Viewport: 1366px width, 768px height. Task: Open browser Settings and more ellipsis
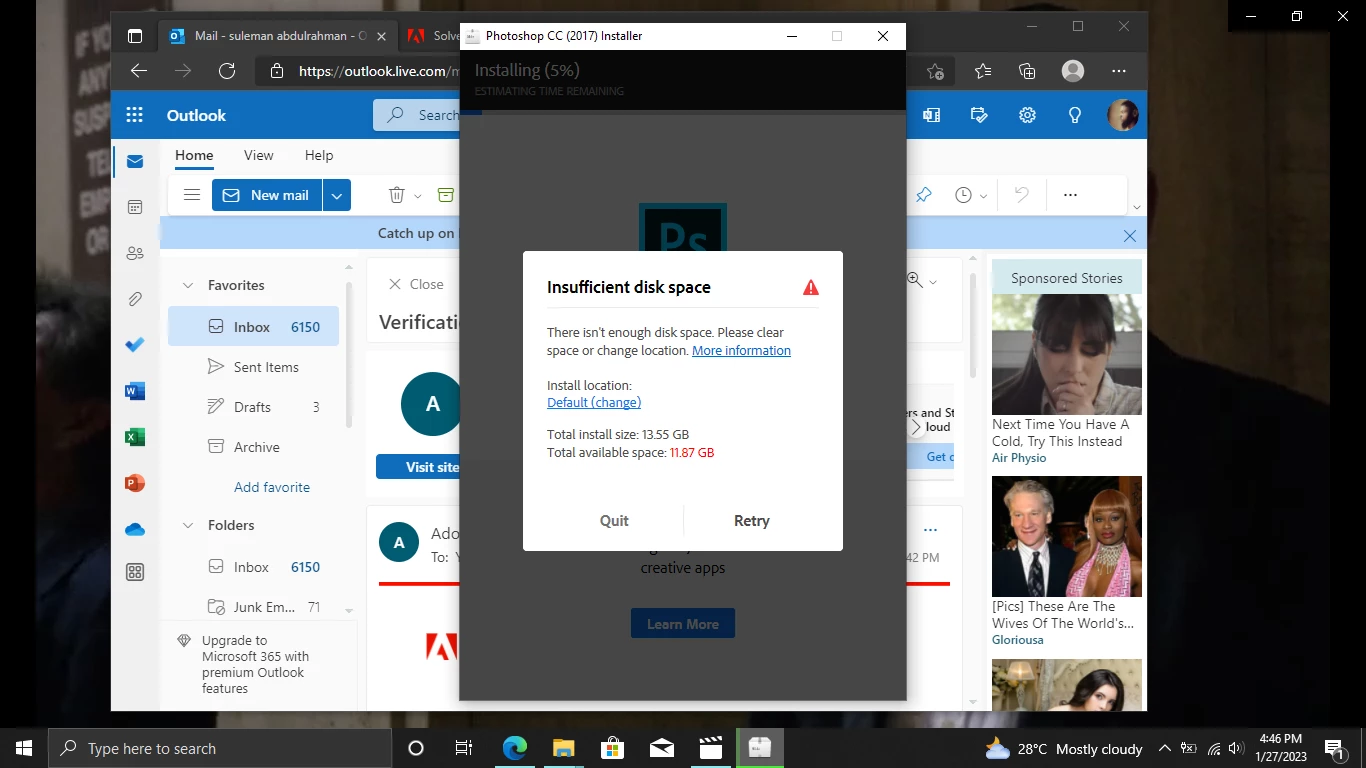click(1119, 71)
